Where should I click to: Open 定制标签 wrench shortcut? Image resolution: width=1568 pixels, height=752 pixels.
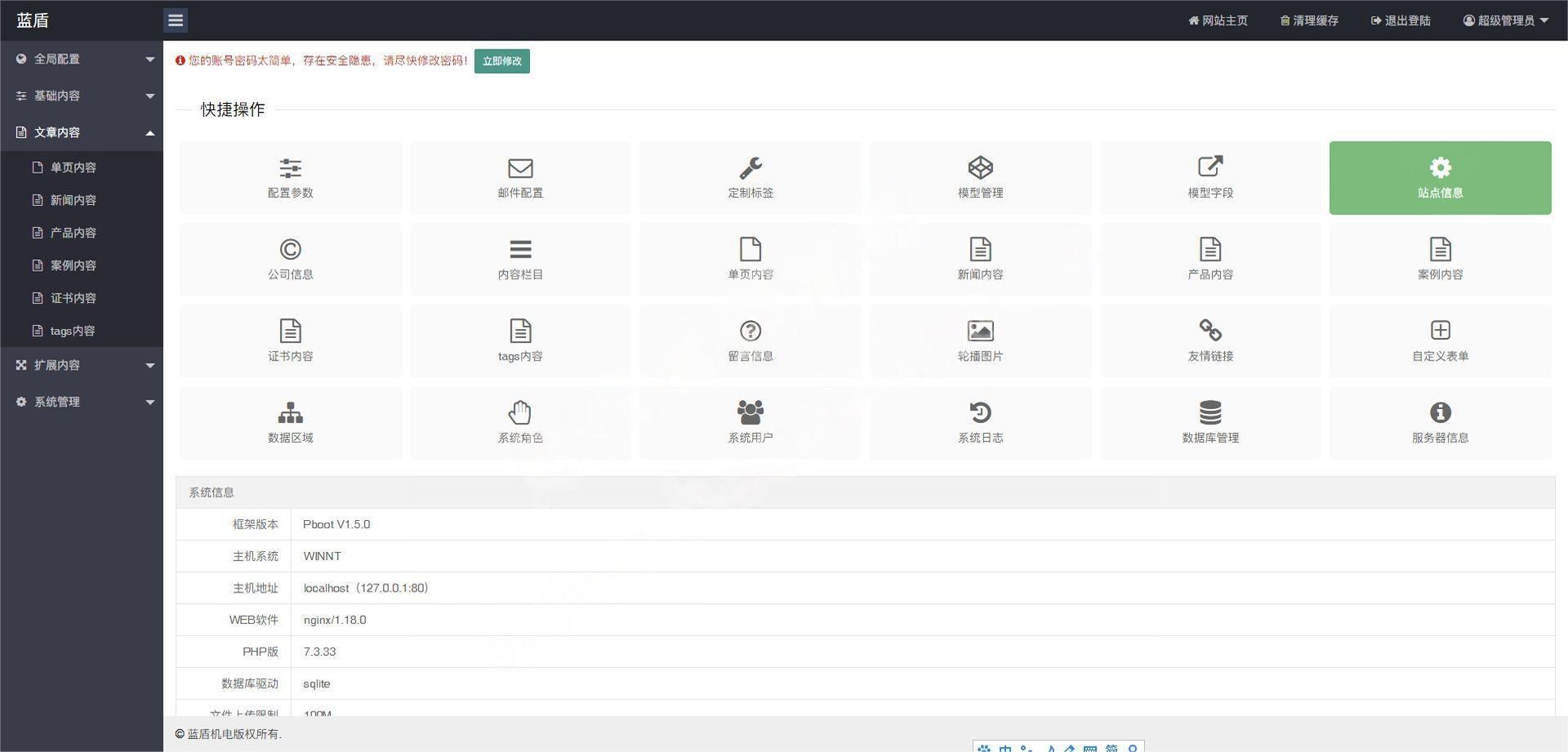[751, 178]
